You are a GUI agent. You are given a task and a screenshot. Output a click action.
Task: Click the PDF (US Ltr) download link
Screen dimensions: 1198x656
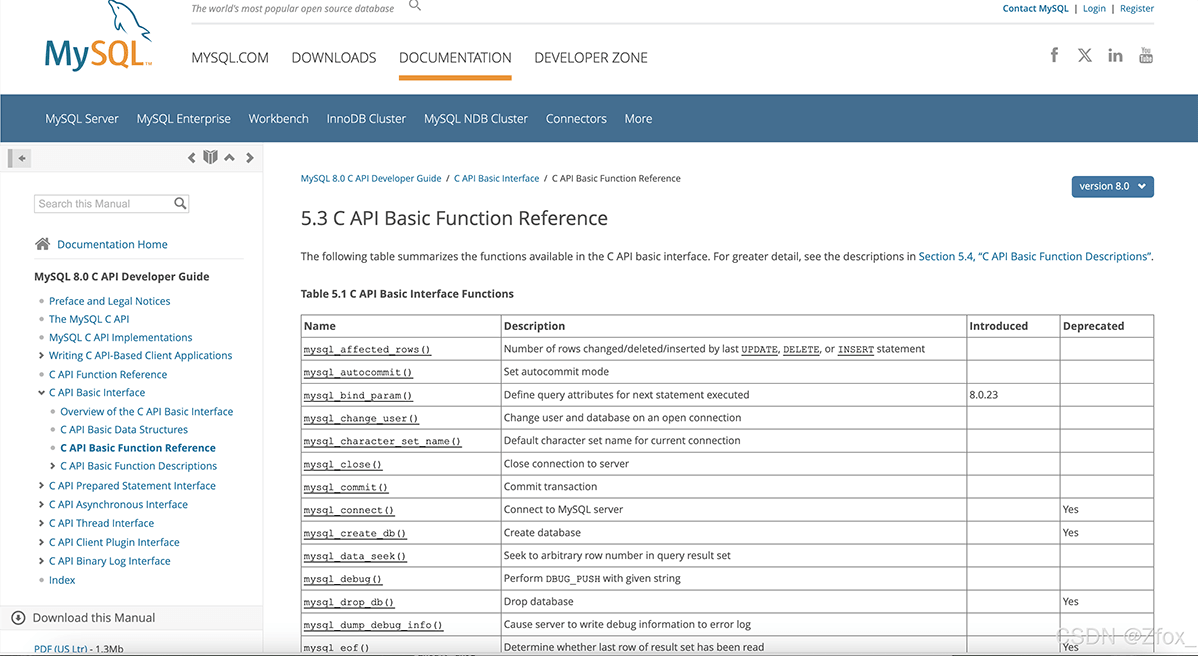pos(61,649)
